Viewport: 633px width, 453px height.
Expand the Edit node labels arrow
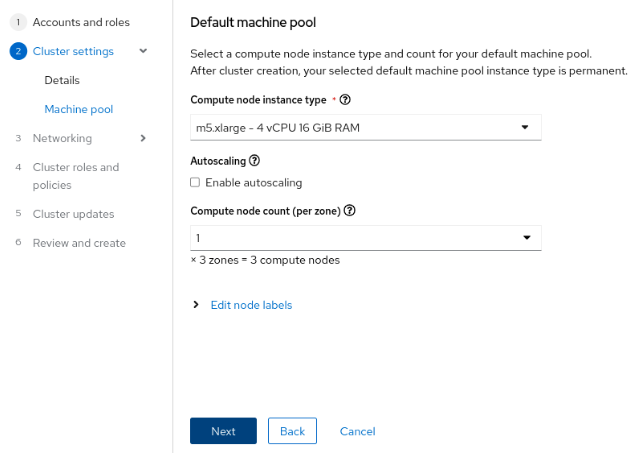click(x=196, y=304)
